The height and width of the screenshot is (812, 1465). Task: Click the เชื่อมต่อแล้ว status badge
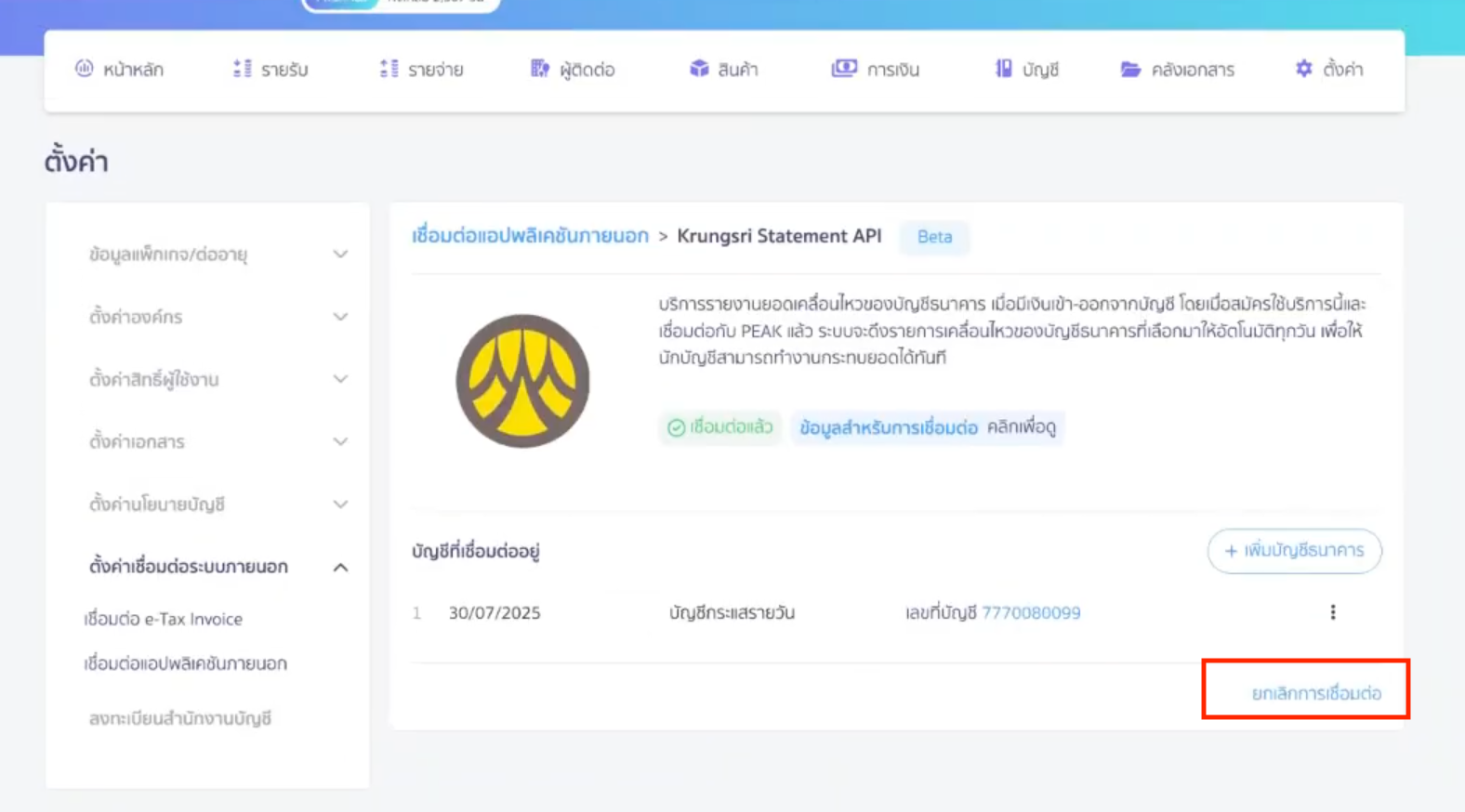(x=720, y=427)
